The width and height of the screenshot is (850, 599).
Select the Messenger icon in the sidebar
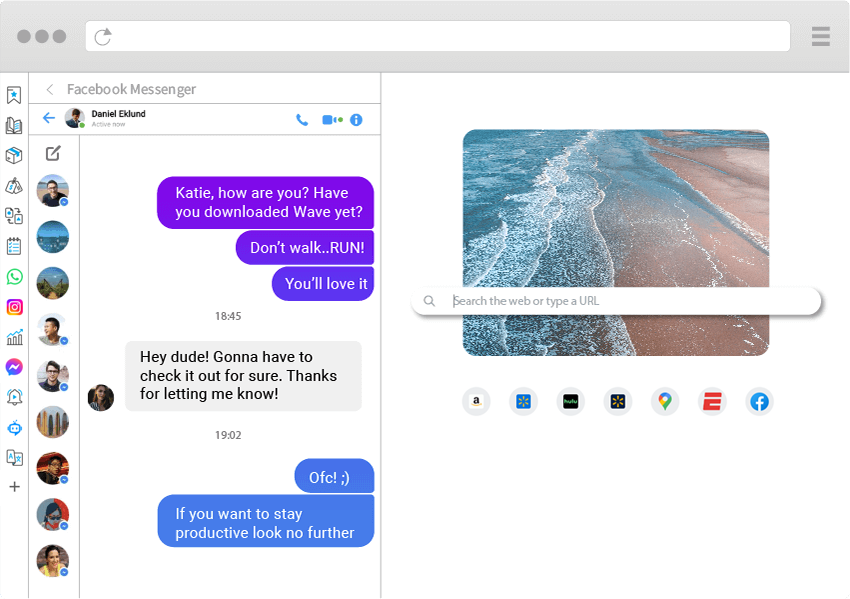pyautogui.click(x=15, y=368)
